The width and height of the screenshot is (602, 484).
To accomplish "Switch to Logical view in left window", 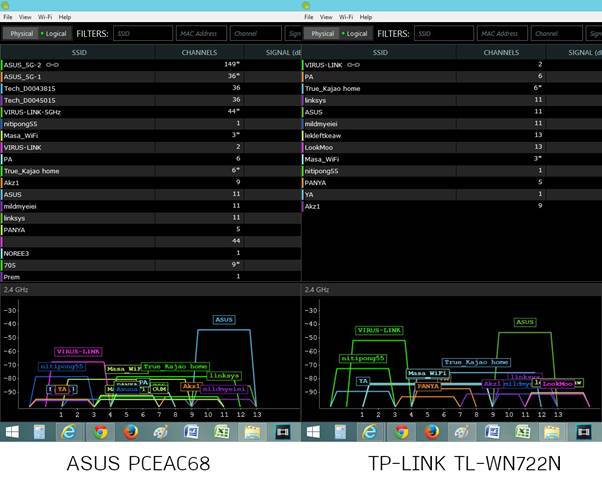I will pyautogui.click(x=54, y=34).
